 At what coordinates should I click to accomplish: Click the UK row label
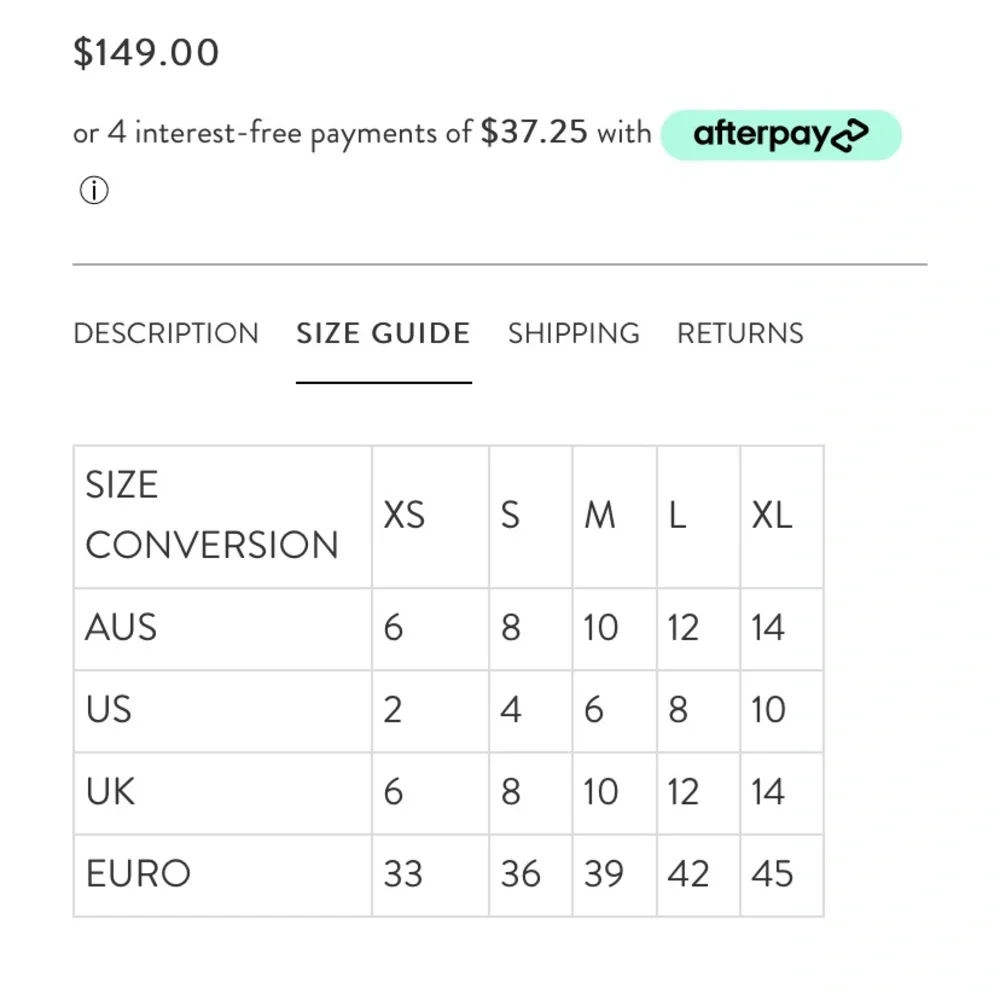pyautogui.click(x=111, y=792)
